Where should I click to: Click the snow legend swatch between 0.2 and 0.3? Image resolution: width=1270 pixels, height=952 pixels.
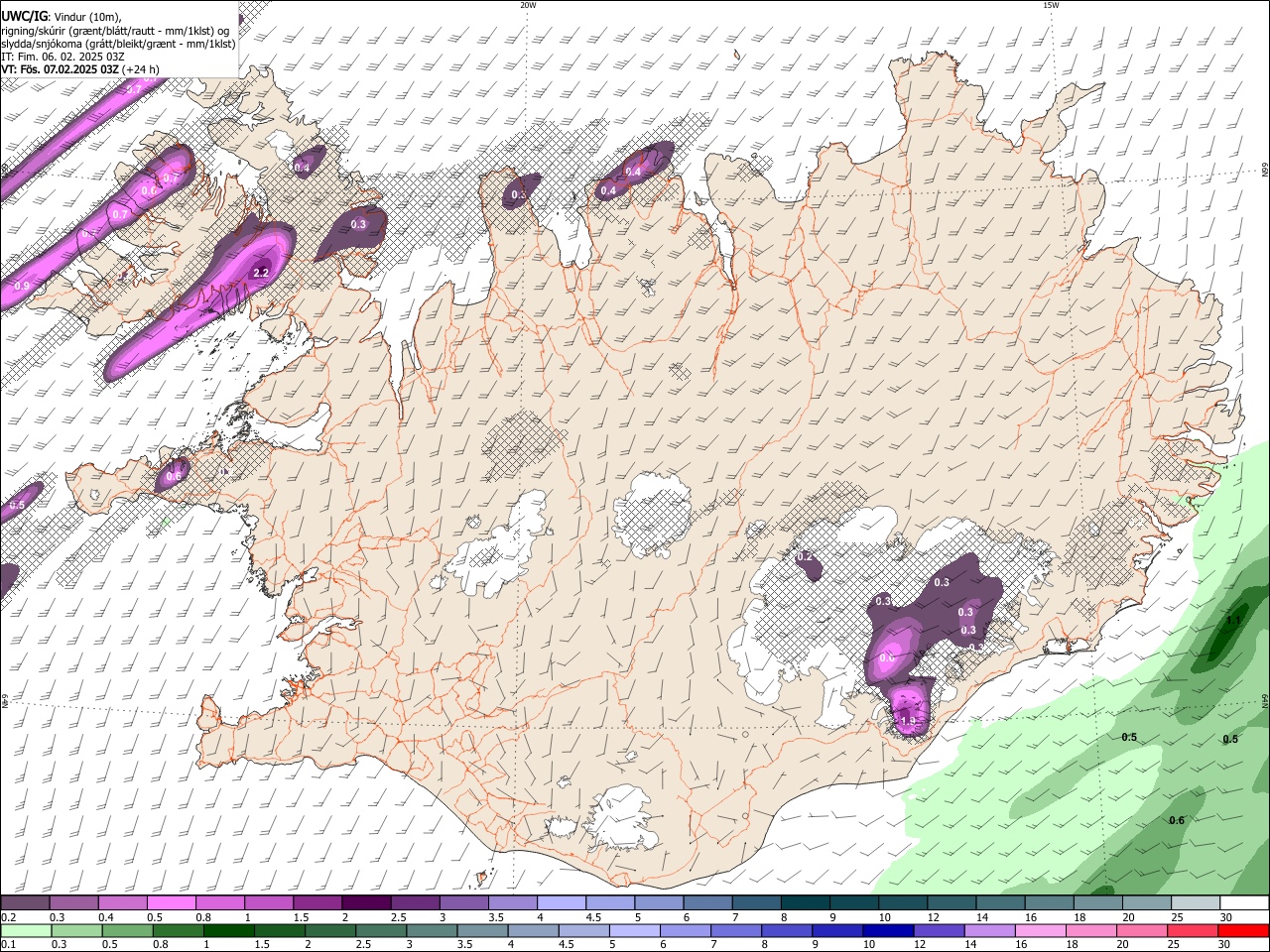tap(25, 902)
